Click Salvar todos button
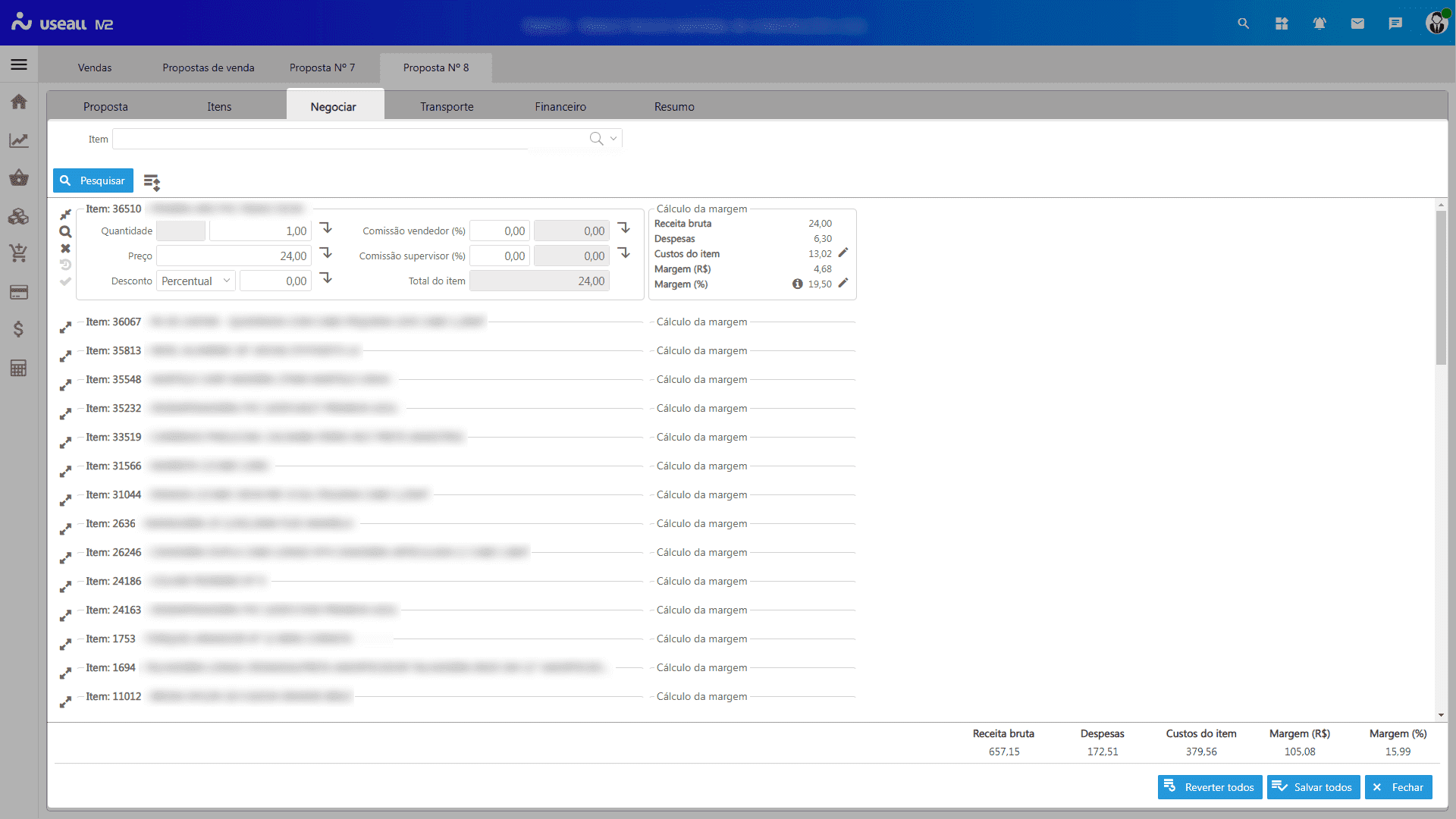Viewport: 1456px width, 819px height. tap(1313, 787)
